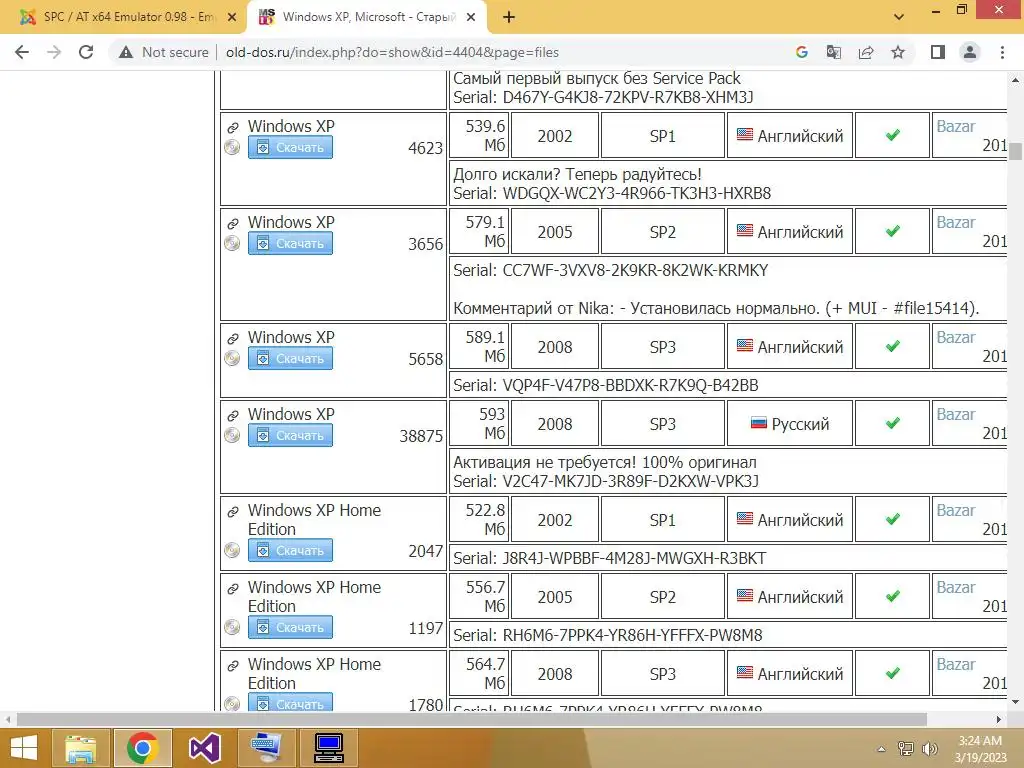
Task: Open the Chrome profile menu
Action: point(970,52)
